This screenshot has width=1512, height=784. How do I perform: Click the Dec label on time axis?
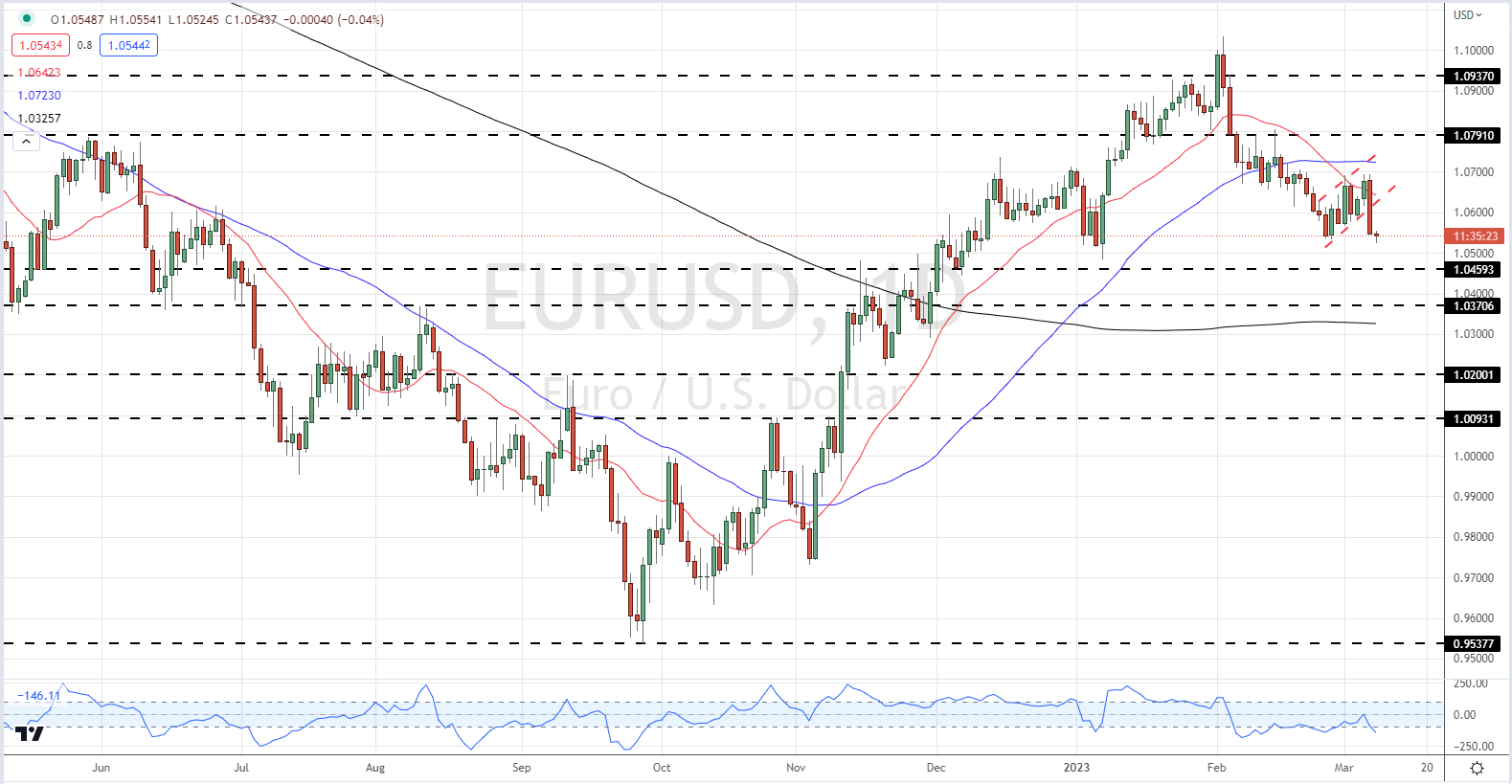click(x=937, y=768)
